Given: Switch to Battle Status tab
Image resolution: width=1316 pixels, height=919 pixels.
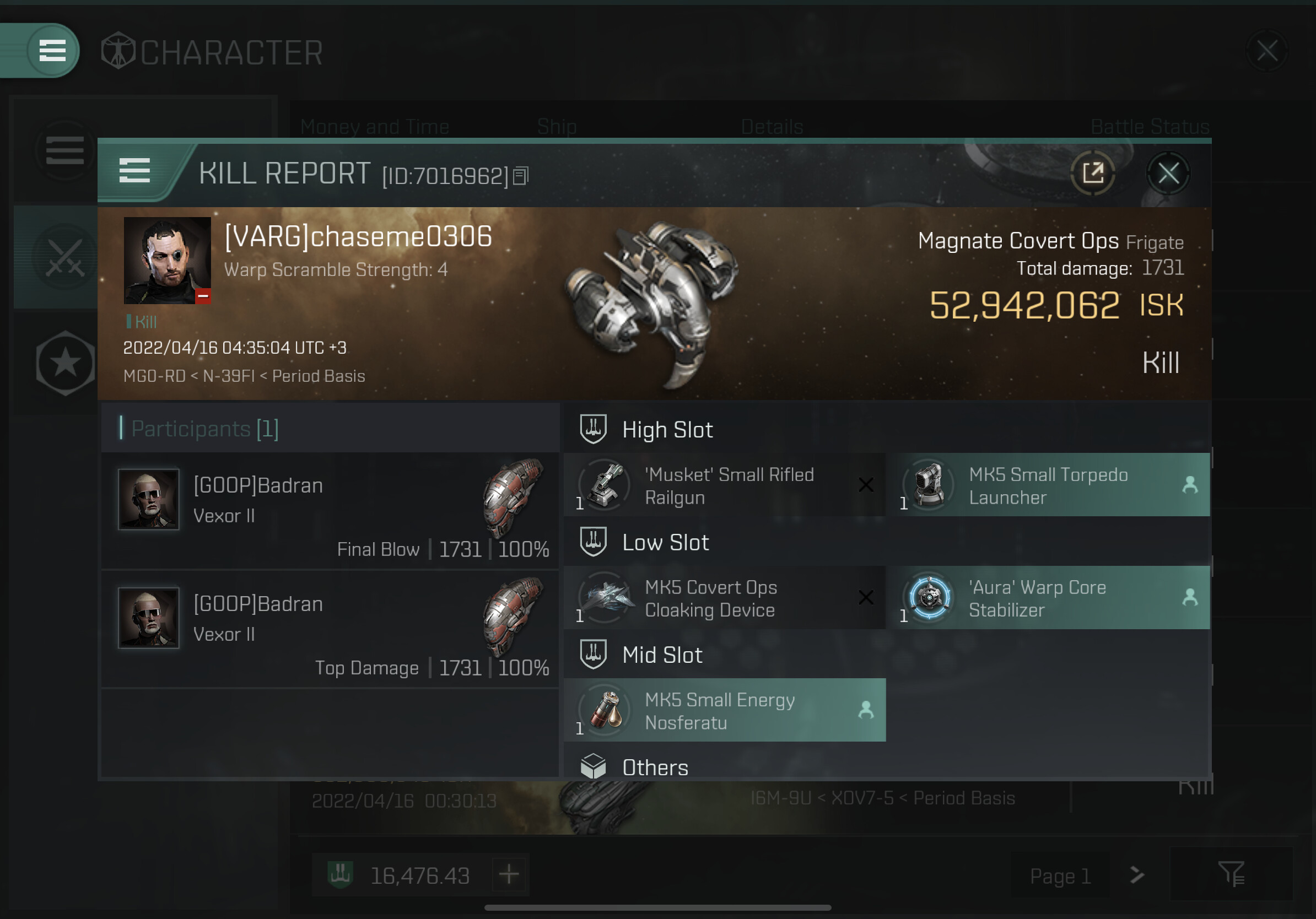Looking at the screenshot, I should (1150, 126).
